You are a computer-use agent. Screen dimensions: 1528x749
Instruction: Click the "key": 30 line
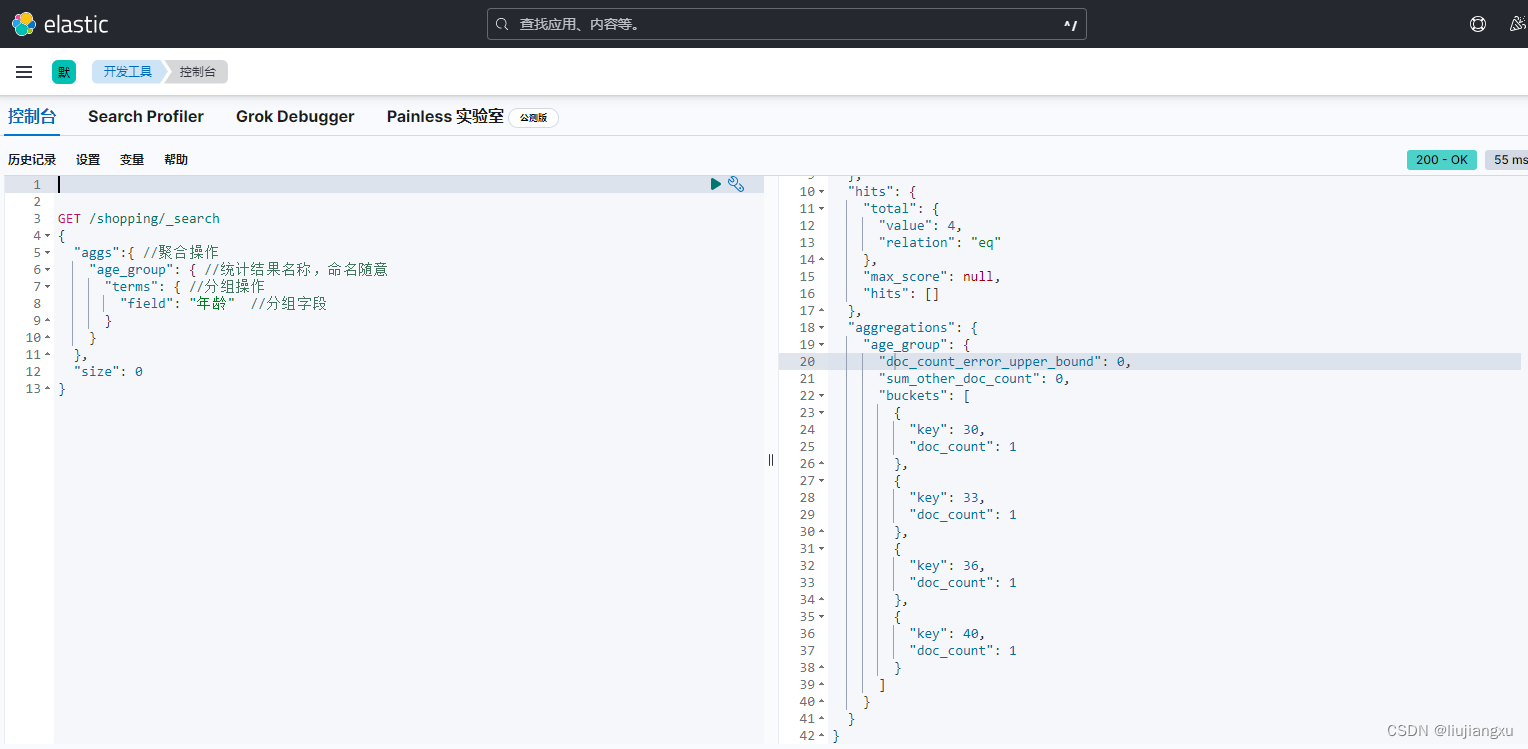point(948,430)
